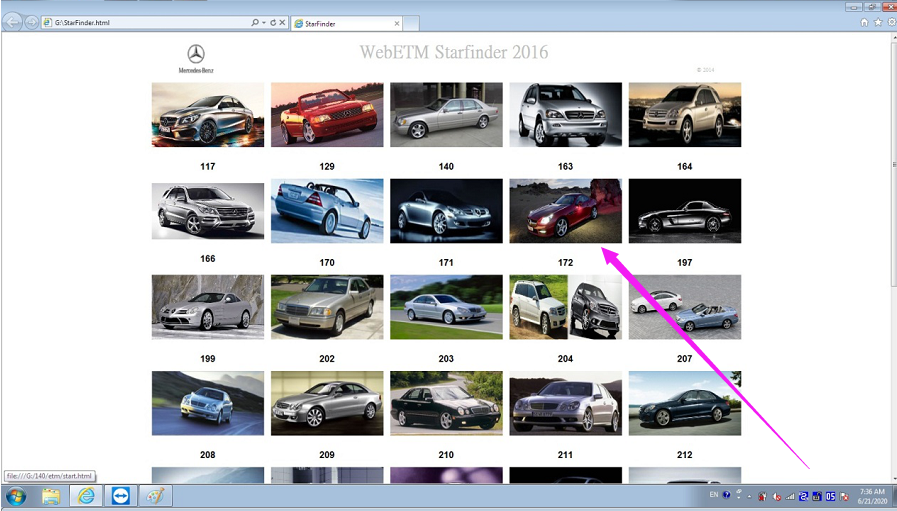Open the model 208 coupe thumbnail
Image resolution: width=897 pixels, height=511 pixels.
coord(208,403)
